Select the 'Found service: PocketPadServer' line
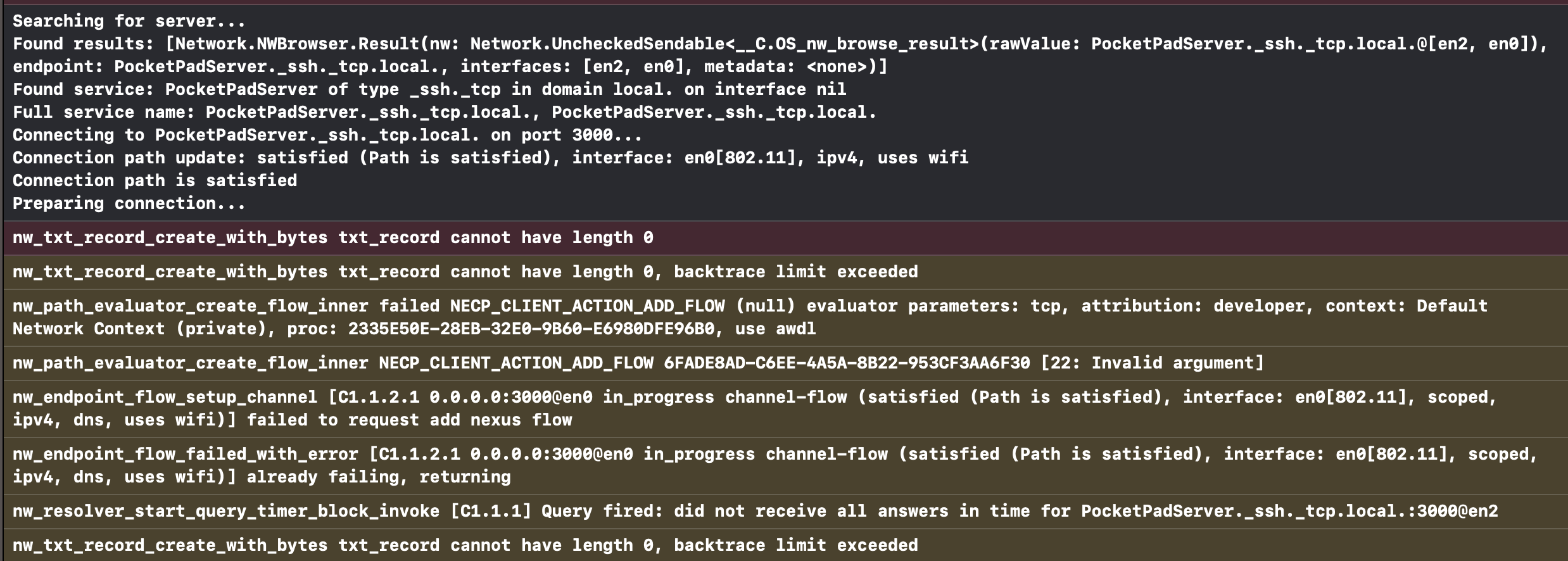Screen dimensions: 1568x561 click(429, 89)
